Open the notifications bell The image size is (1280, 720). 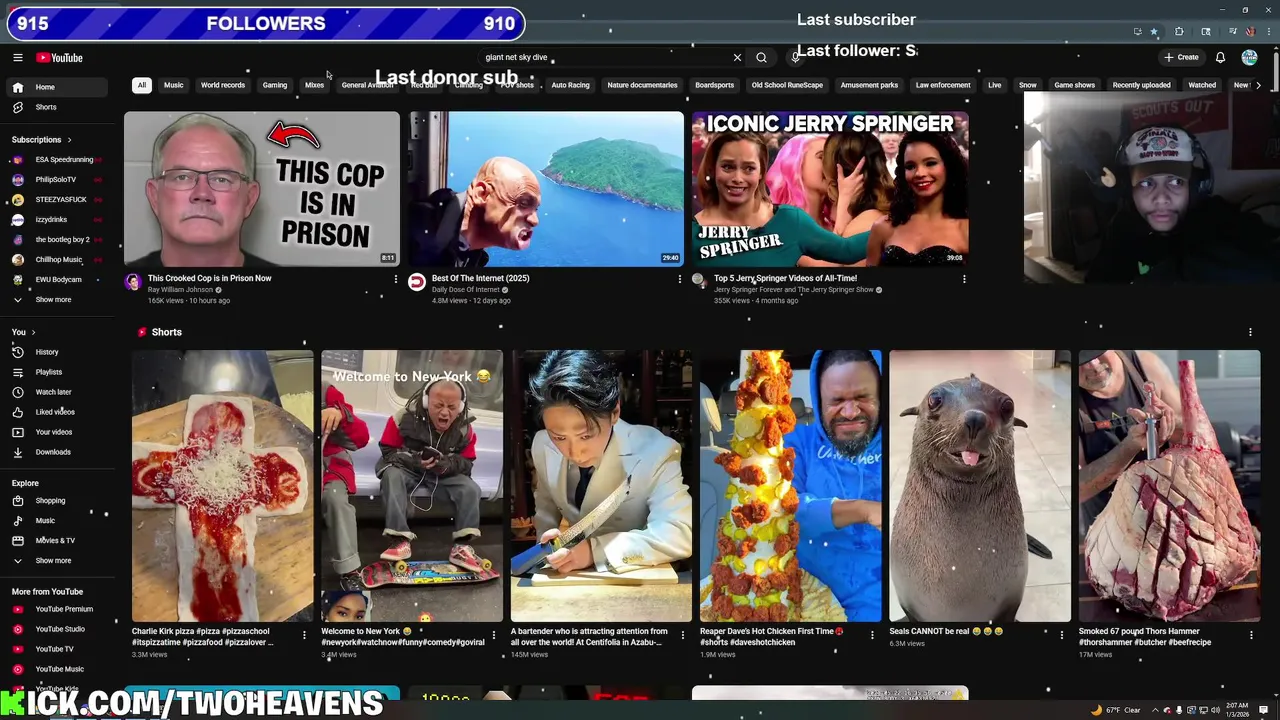1220,58
